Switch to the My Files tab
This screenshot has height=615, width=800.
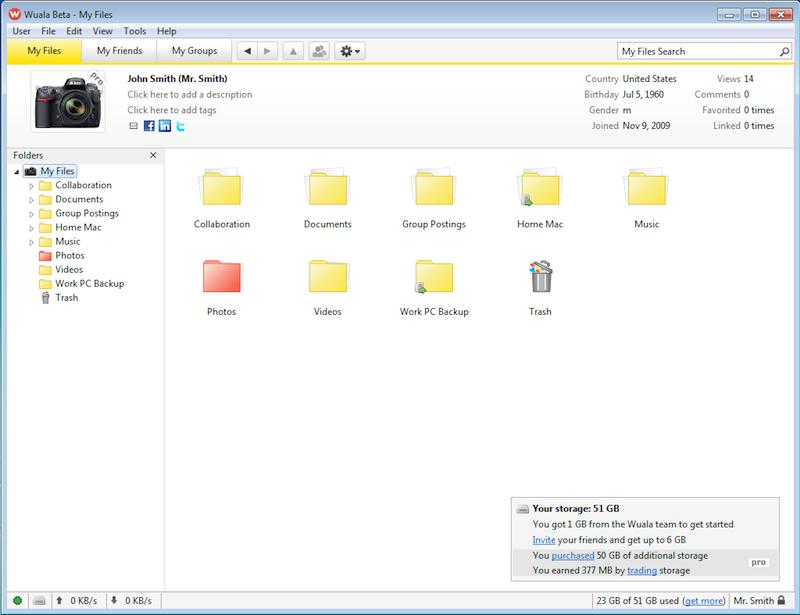click(44, 51)
